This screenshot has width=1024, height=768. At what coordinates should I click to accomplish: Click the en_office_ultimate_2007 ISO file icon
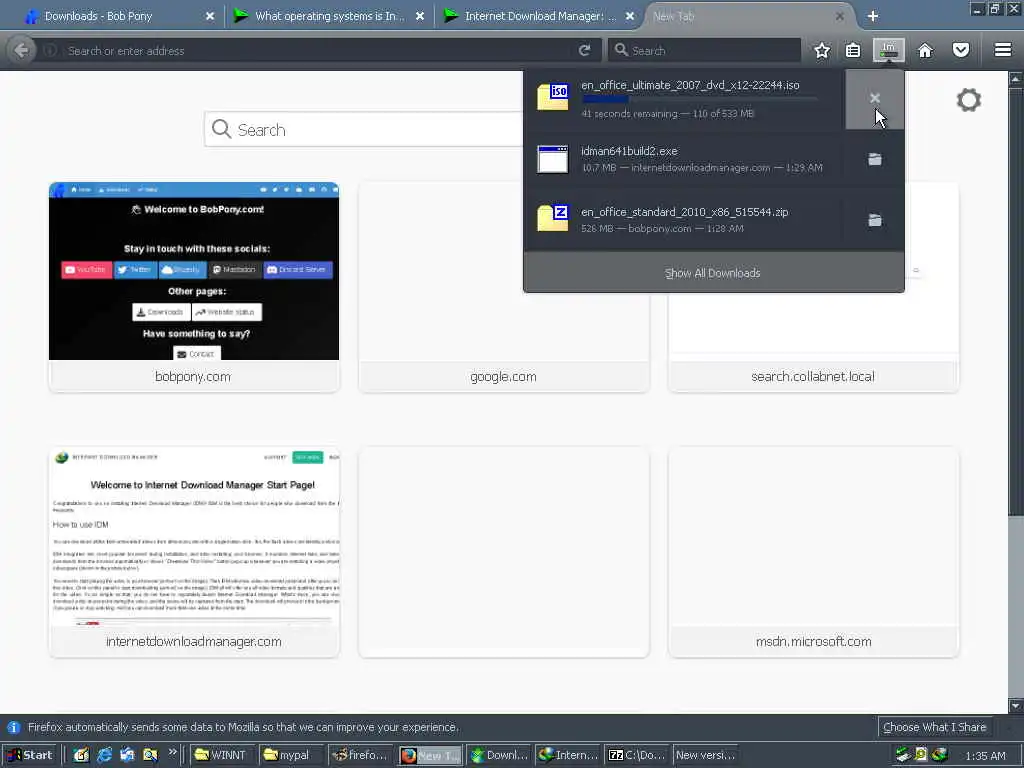tap(552, 97)
